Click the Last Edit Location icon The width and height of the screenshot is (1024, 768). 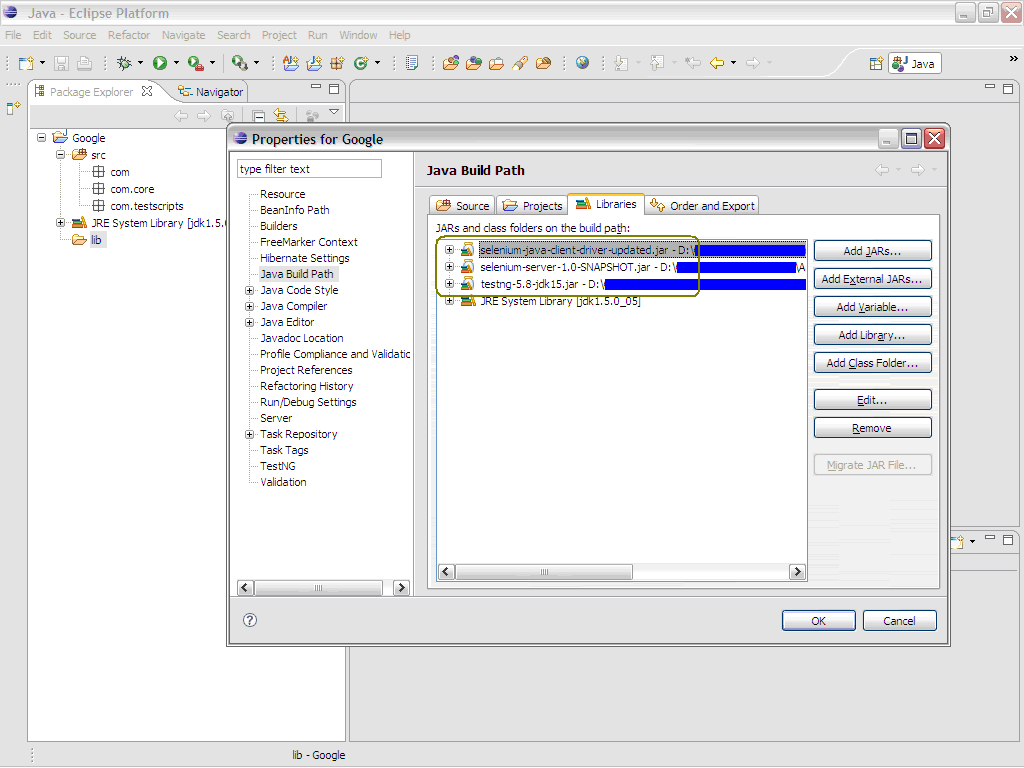pos(693,63)
